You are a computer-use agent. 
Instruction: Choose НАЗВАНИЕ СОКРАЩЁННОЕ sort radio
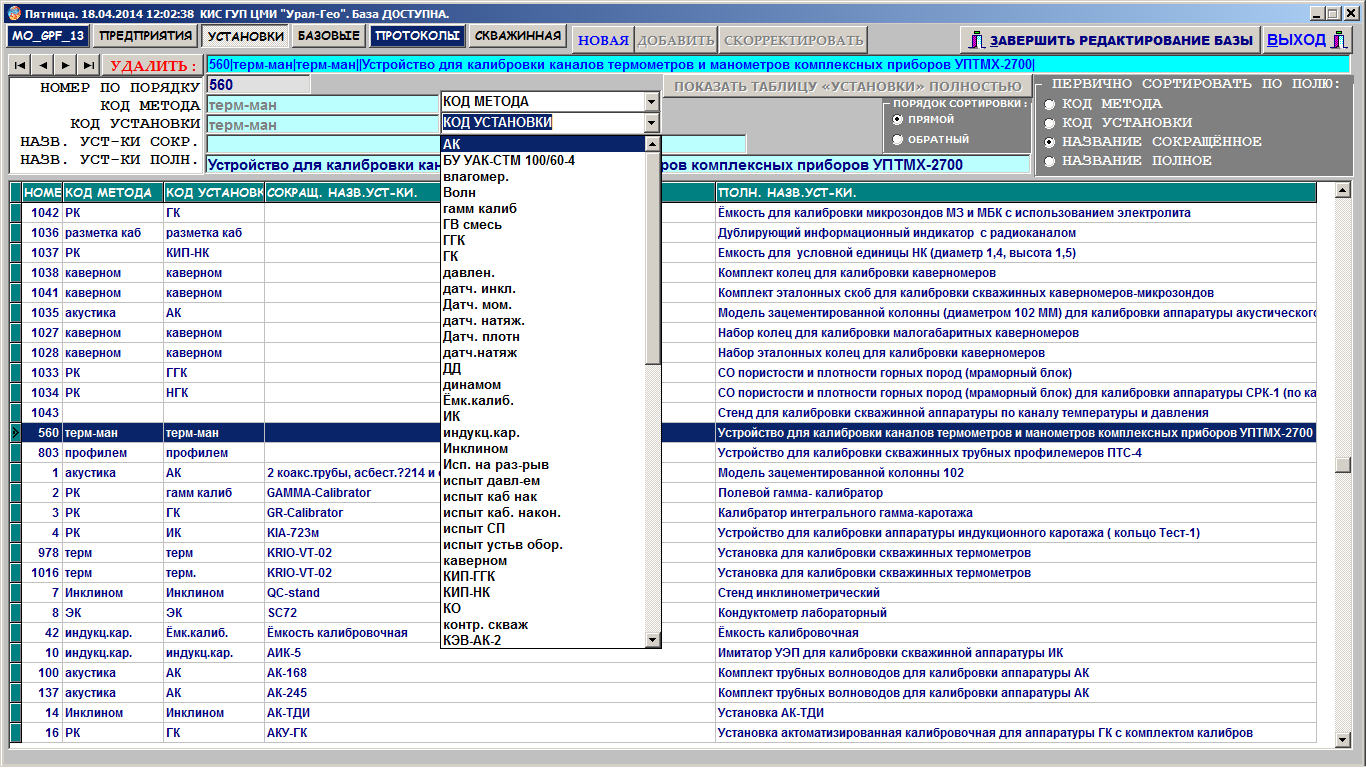pos(1049,142)
